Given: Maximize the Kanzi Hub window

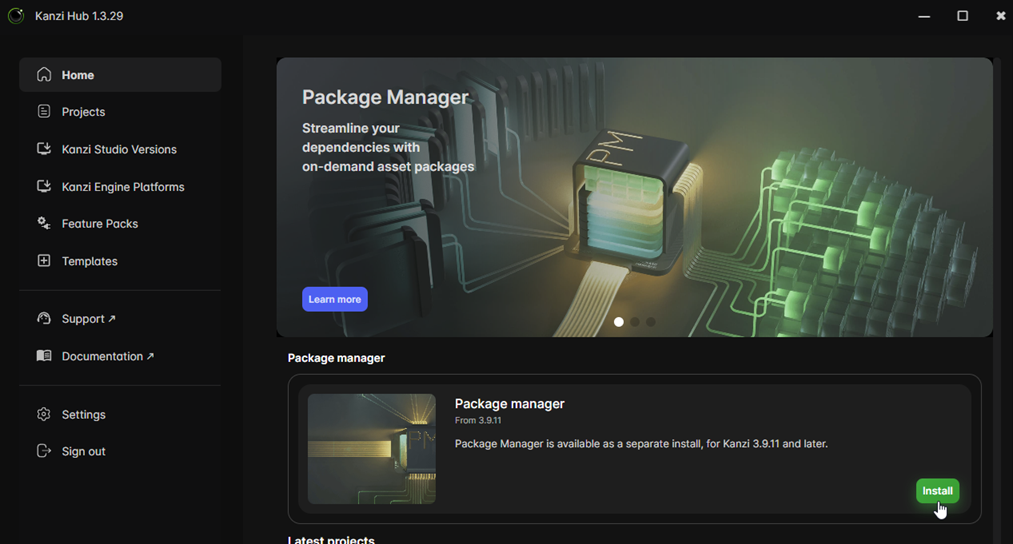Looking at the screenshot, I should (963, 16).
